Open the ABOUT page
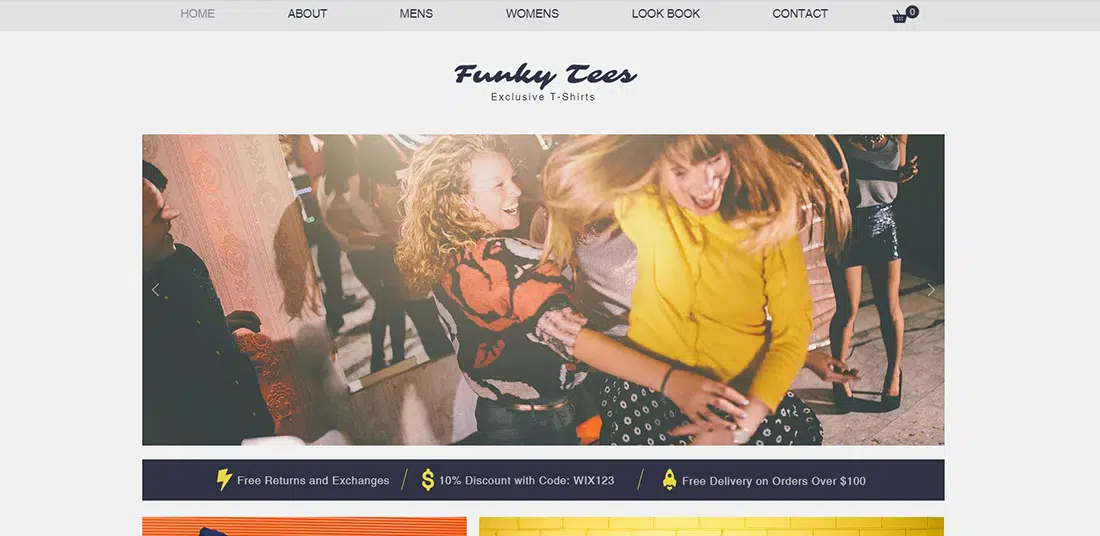1100x536 pixels. pos(307,13)
